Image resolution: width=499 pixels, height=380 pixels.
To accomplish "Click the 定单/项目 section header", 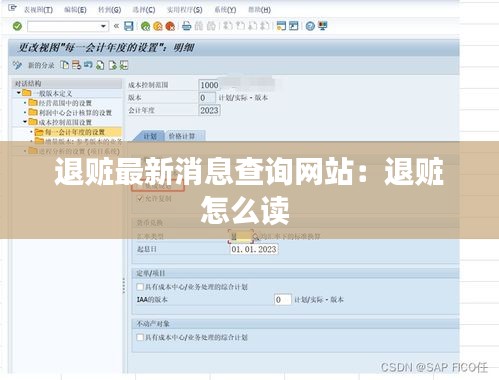I will click(x=295, y=273).
